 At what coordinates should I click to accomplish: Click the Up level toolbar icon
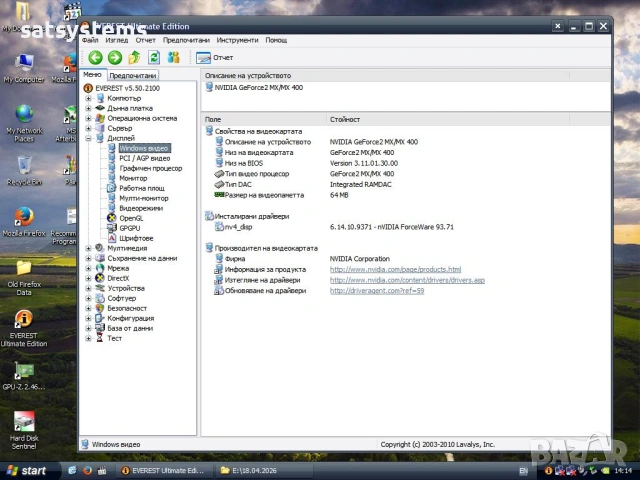pos(134,58)
